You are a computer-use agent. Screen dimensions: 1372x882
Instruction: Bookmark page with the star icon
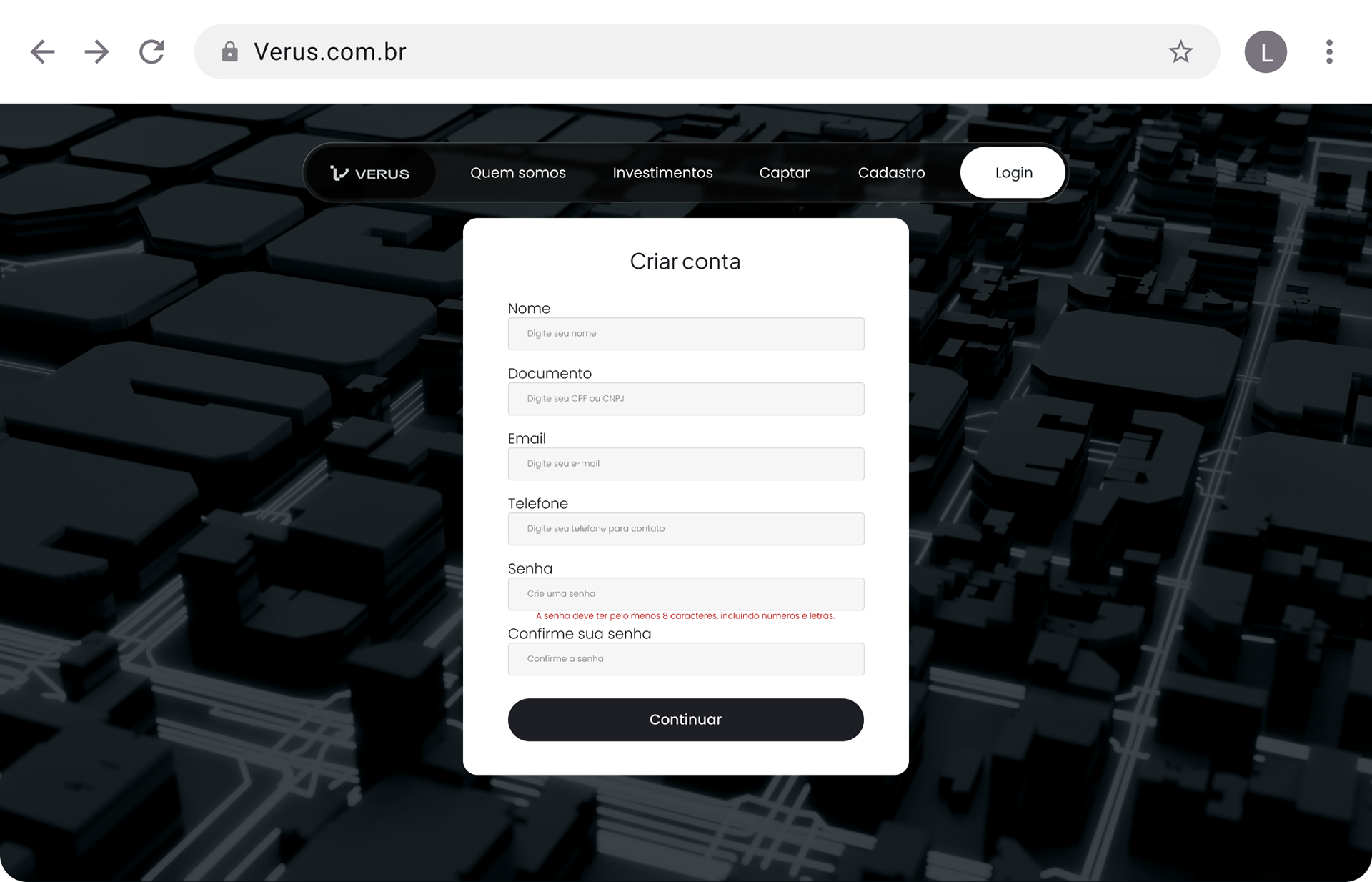1180,52
